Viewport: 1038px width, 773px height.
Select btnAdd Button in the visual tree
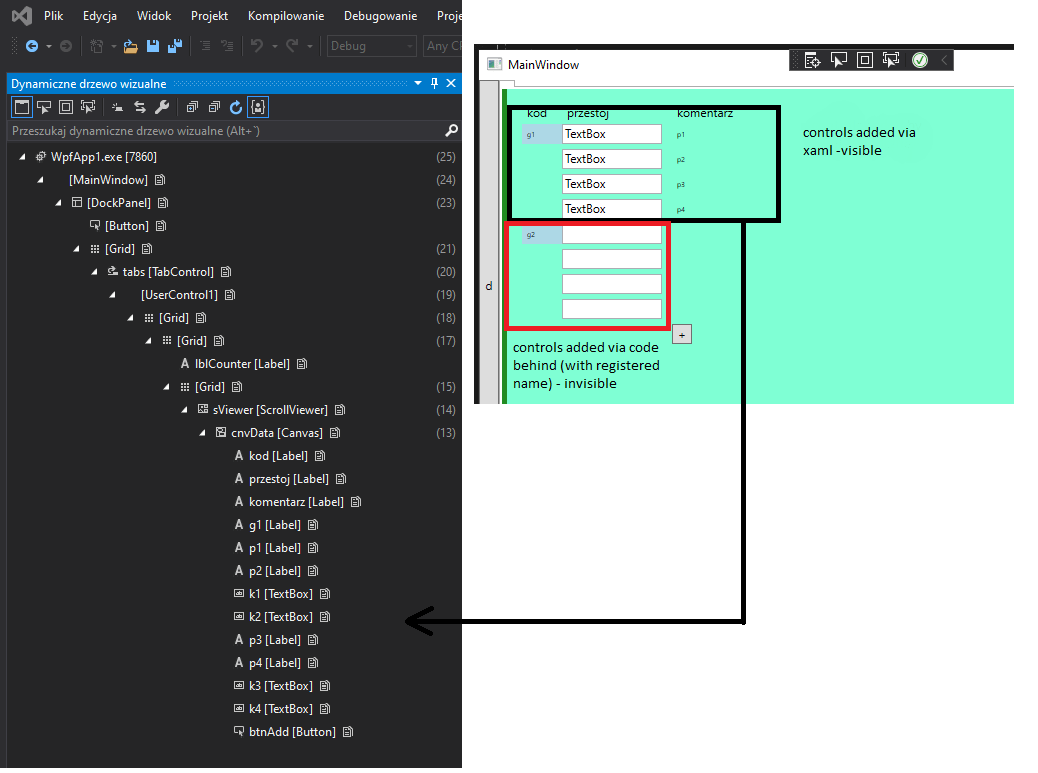point(292,732)
